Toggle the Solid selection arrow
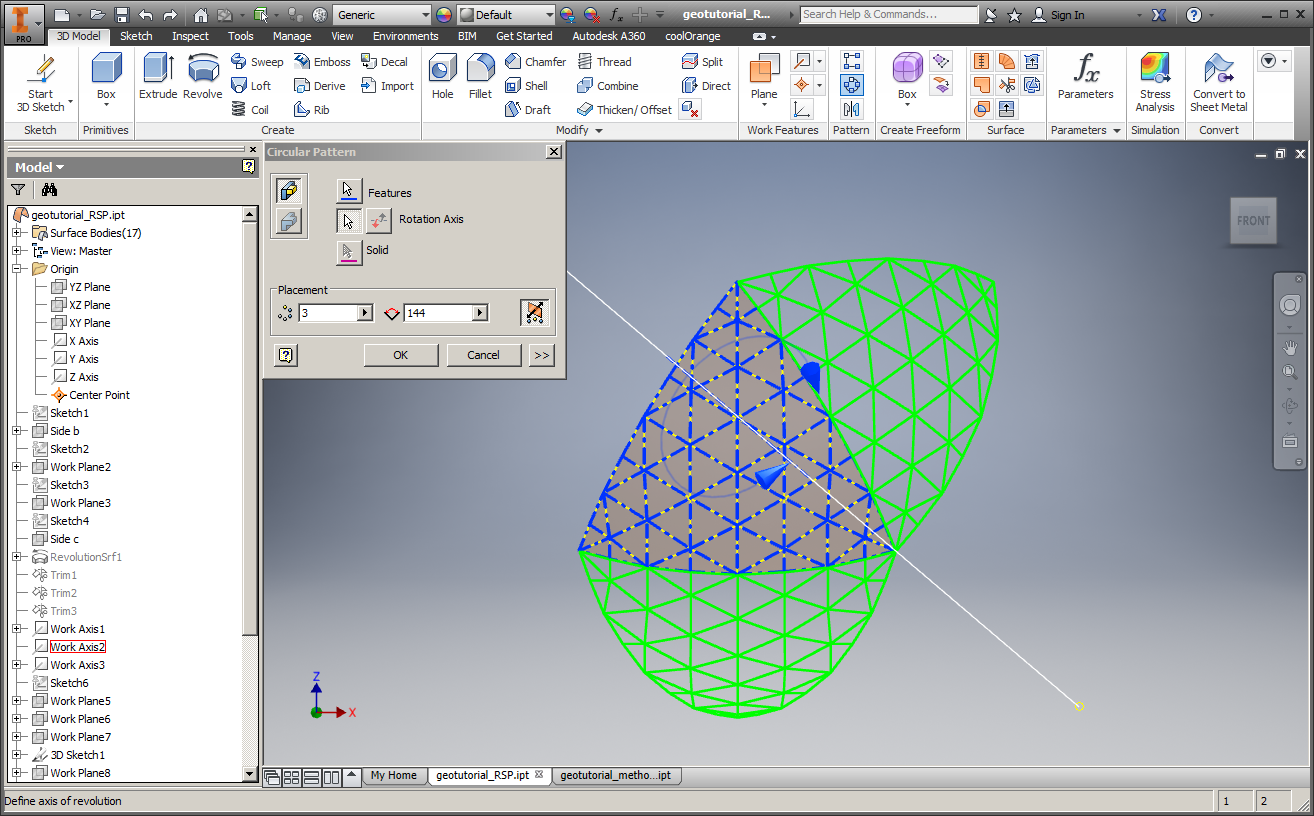Screen dimensions: 1314x816 [348, 251]
